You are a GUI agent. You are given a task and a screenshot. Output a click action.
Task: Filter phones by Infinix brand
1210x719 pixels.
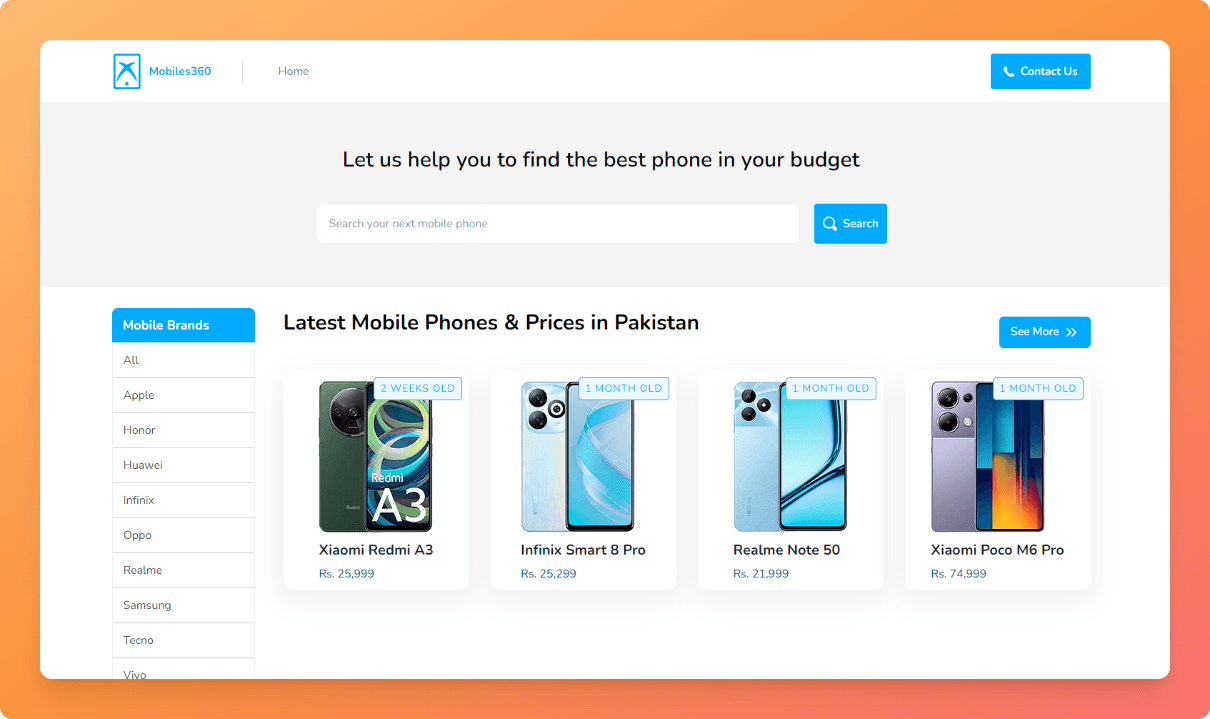point(183,500)
